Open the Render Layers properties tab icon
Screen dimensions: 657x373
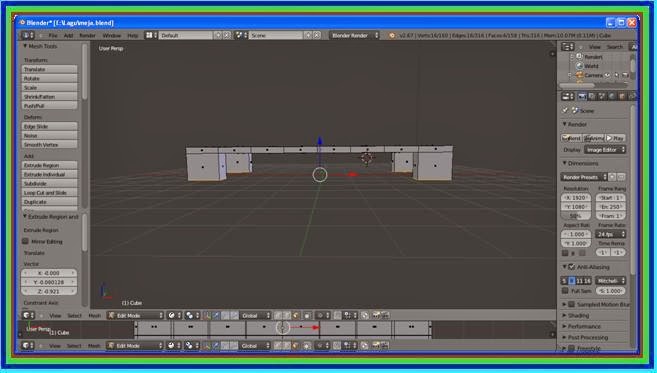click(592, 96)
